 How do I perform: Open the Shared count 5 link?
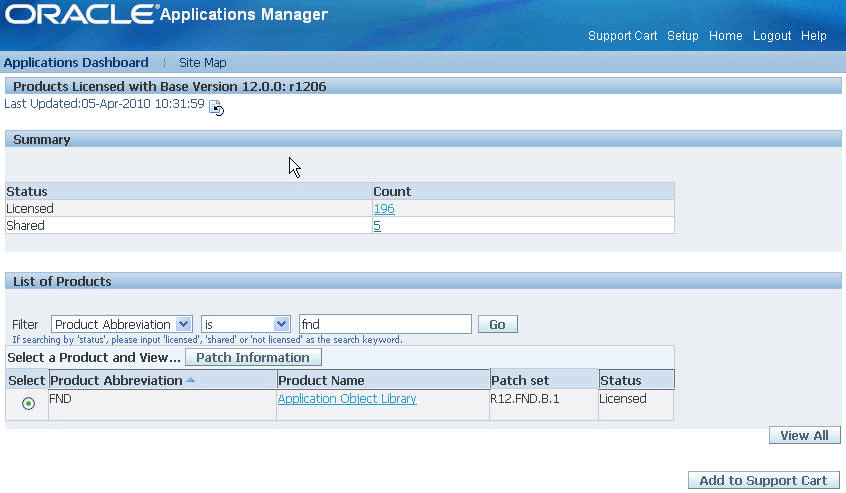377,226
